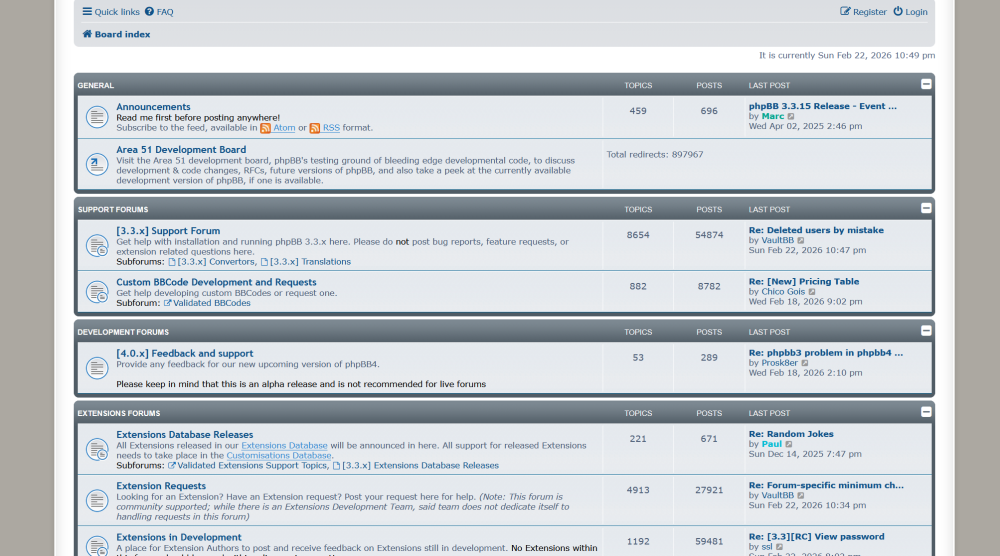The image size is (1000, 556).
Task: Open the Extension Requests forum
Action: pyautogui.click(x=161, y=486)
